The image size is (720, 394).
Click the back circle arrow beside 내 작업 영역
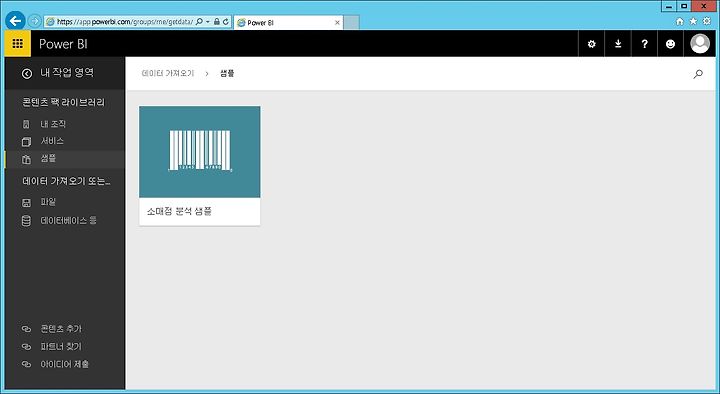[27, 73]
